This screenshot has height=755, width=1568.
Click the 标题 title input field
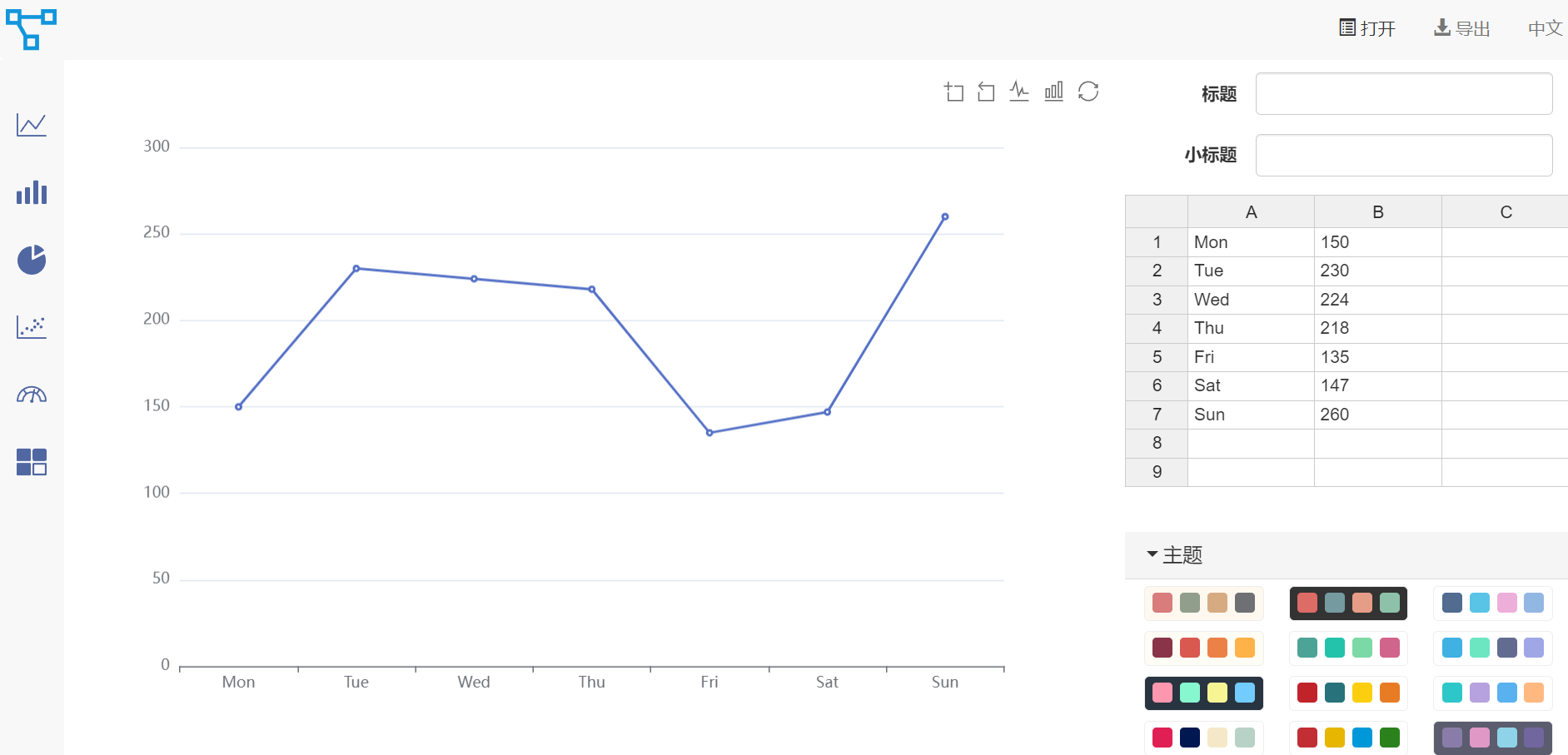[1403, 93]
